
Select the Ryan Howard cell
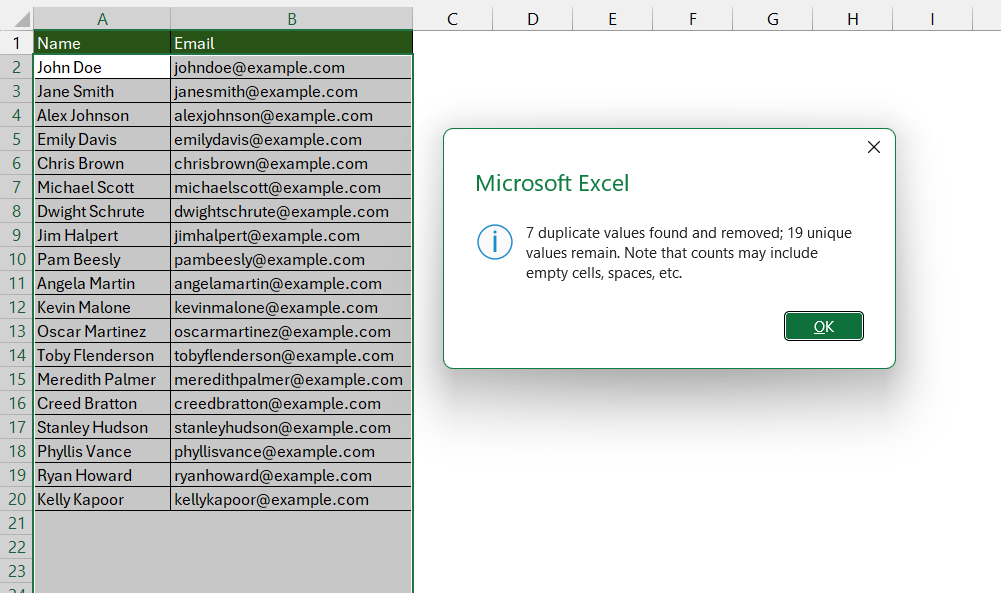[x=102, y=476]
